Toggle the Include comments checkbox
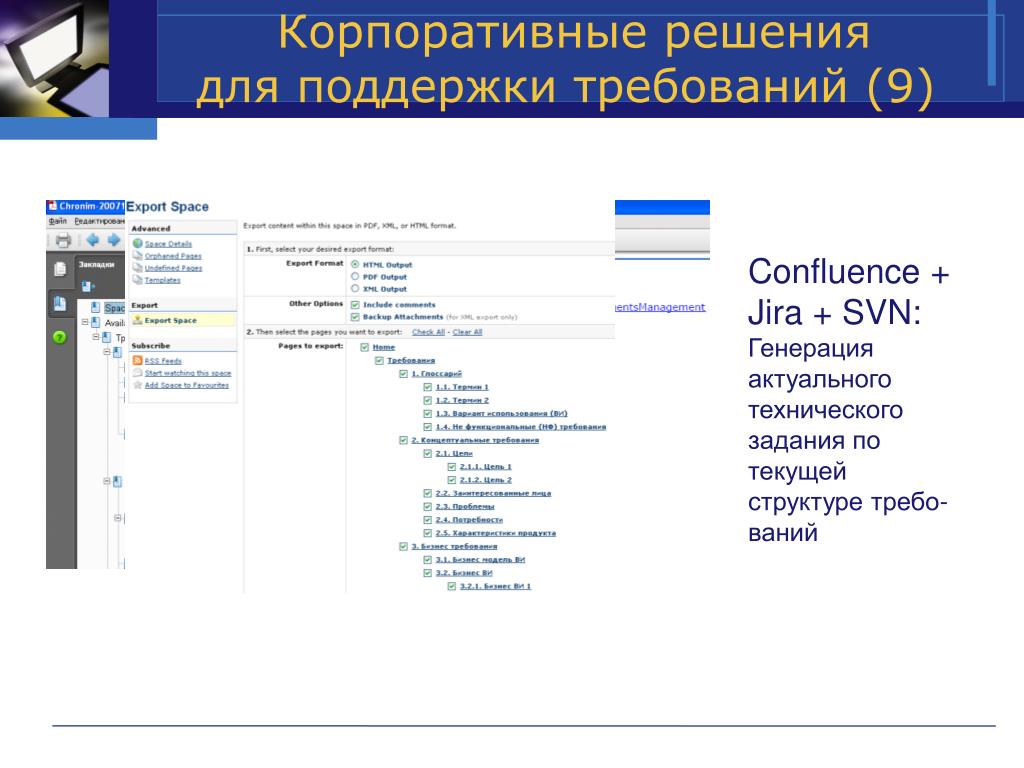This screenshot has height=768, width=1024. click(355, 304)
